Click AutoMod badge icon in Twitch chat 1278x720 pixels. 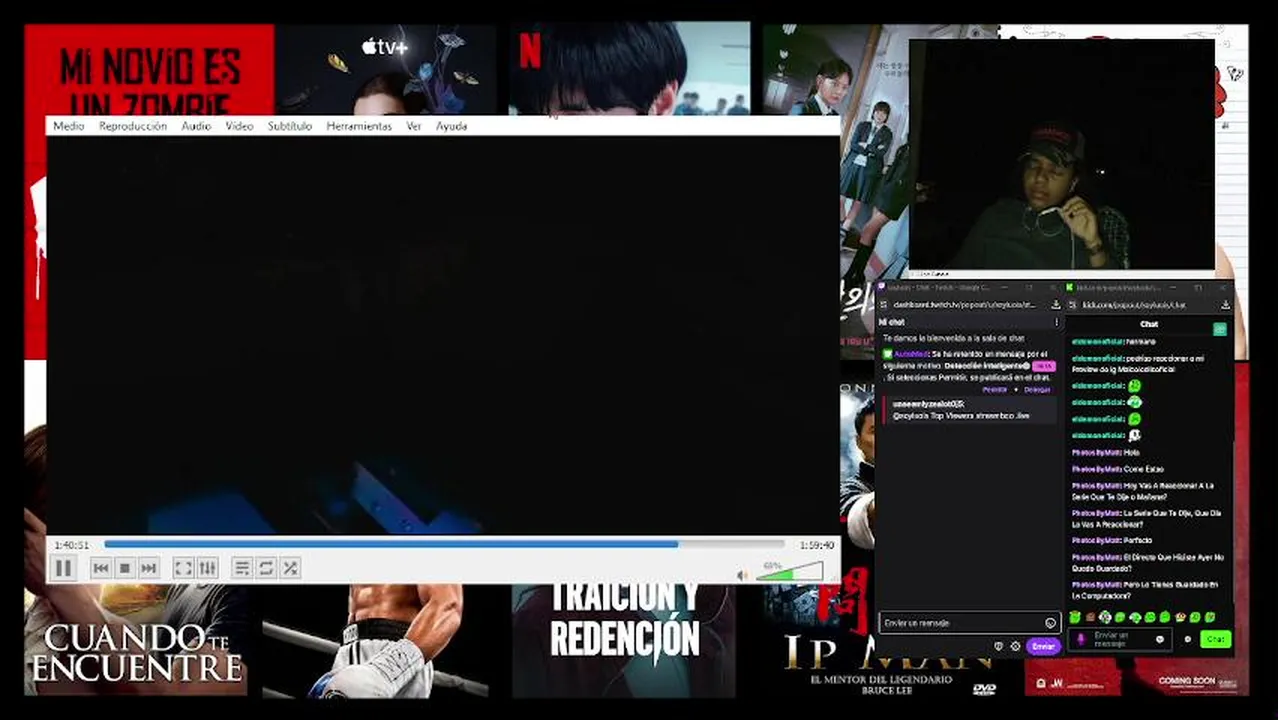click(x=887, y=354)
